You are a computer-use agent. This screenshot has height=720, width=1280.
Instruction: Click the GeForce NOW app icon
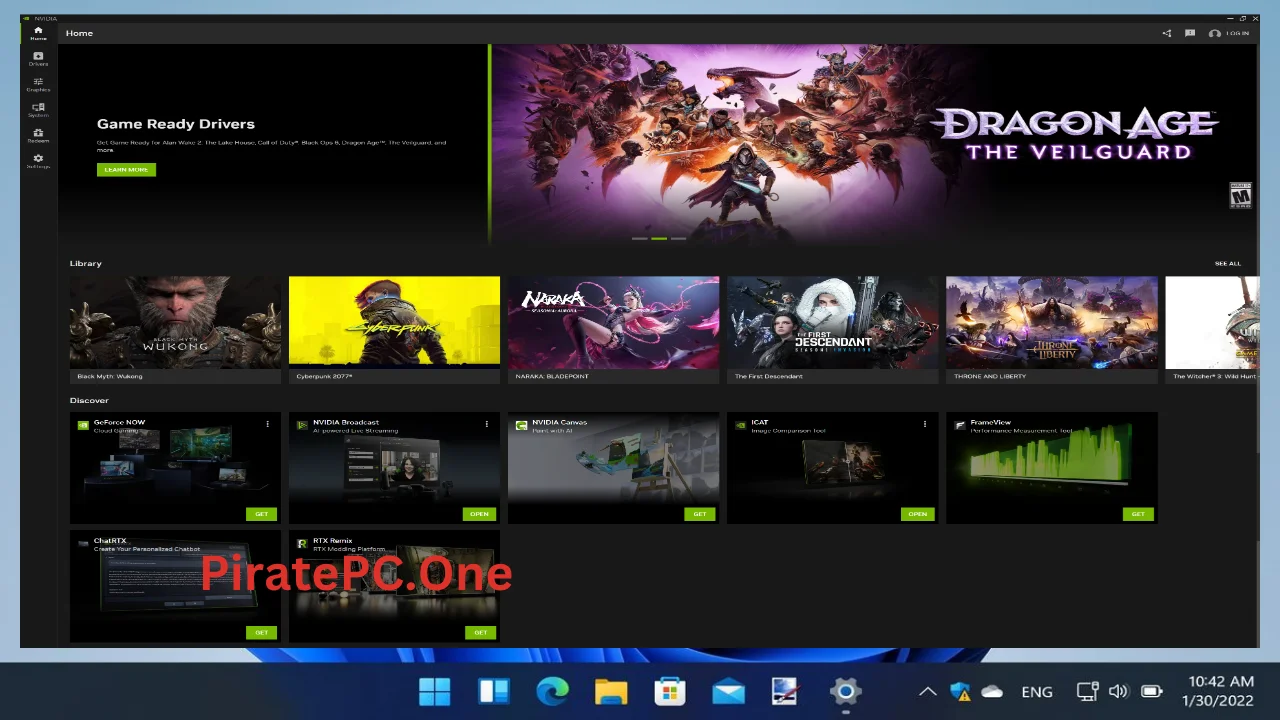tap(83, 425)
